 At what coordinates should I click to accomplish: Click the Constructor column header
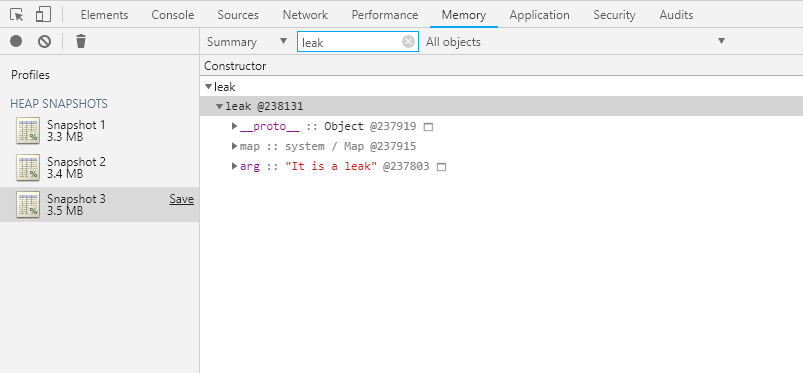(x=235, y=66)
